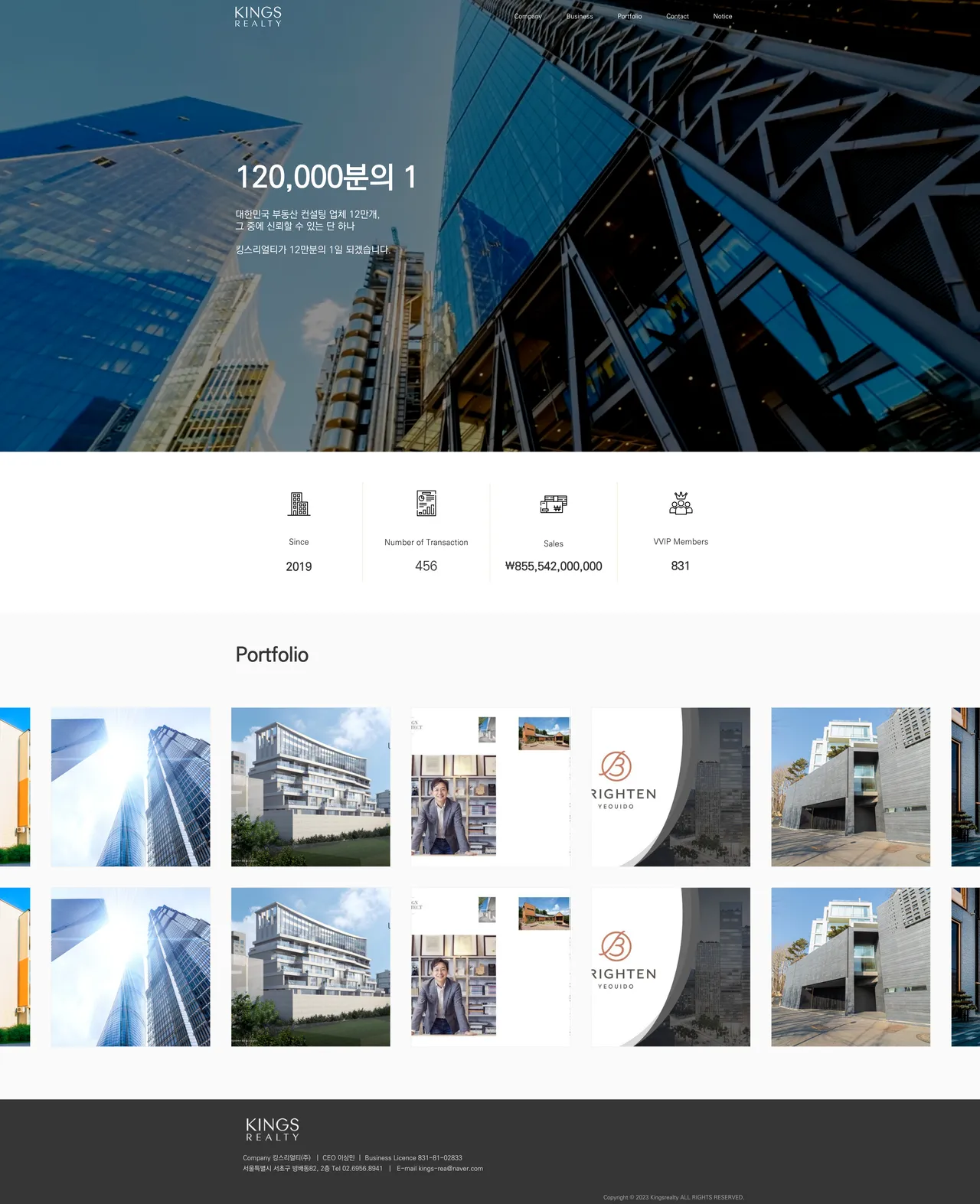Click the 'Business Licence 831-81-02833' footer text

click(x=413, y=1158)
